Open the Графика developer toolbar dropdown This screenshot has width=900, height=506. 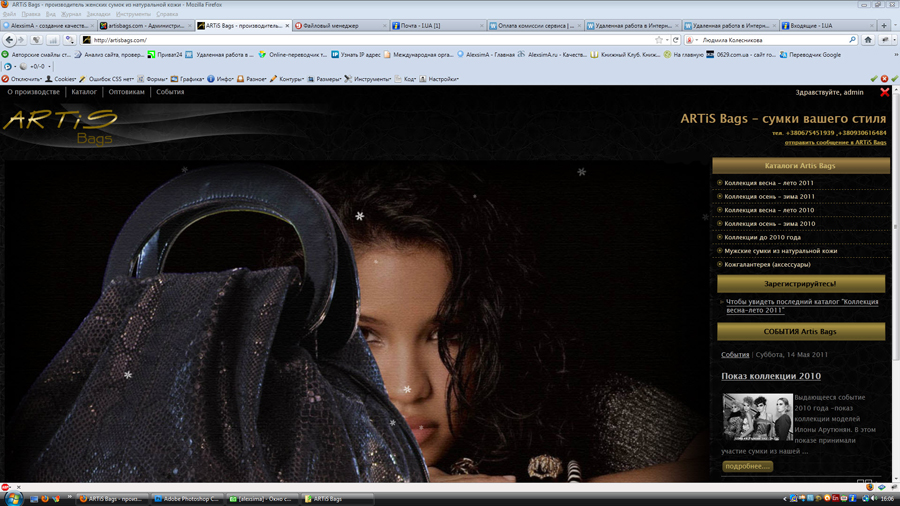[187, 79]
